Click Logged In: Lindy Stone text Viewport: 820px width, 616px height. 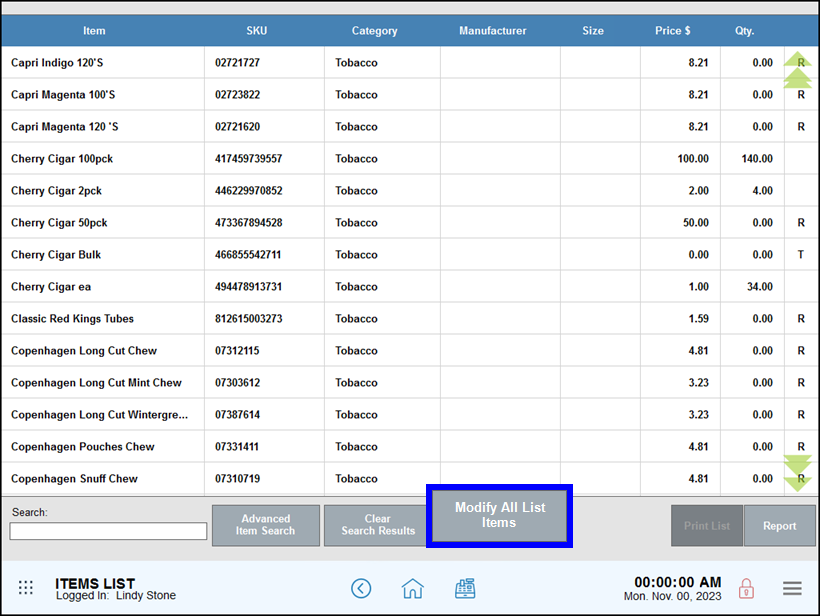tap(116, 596)
